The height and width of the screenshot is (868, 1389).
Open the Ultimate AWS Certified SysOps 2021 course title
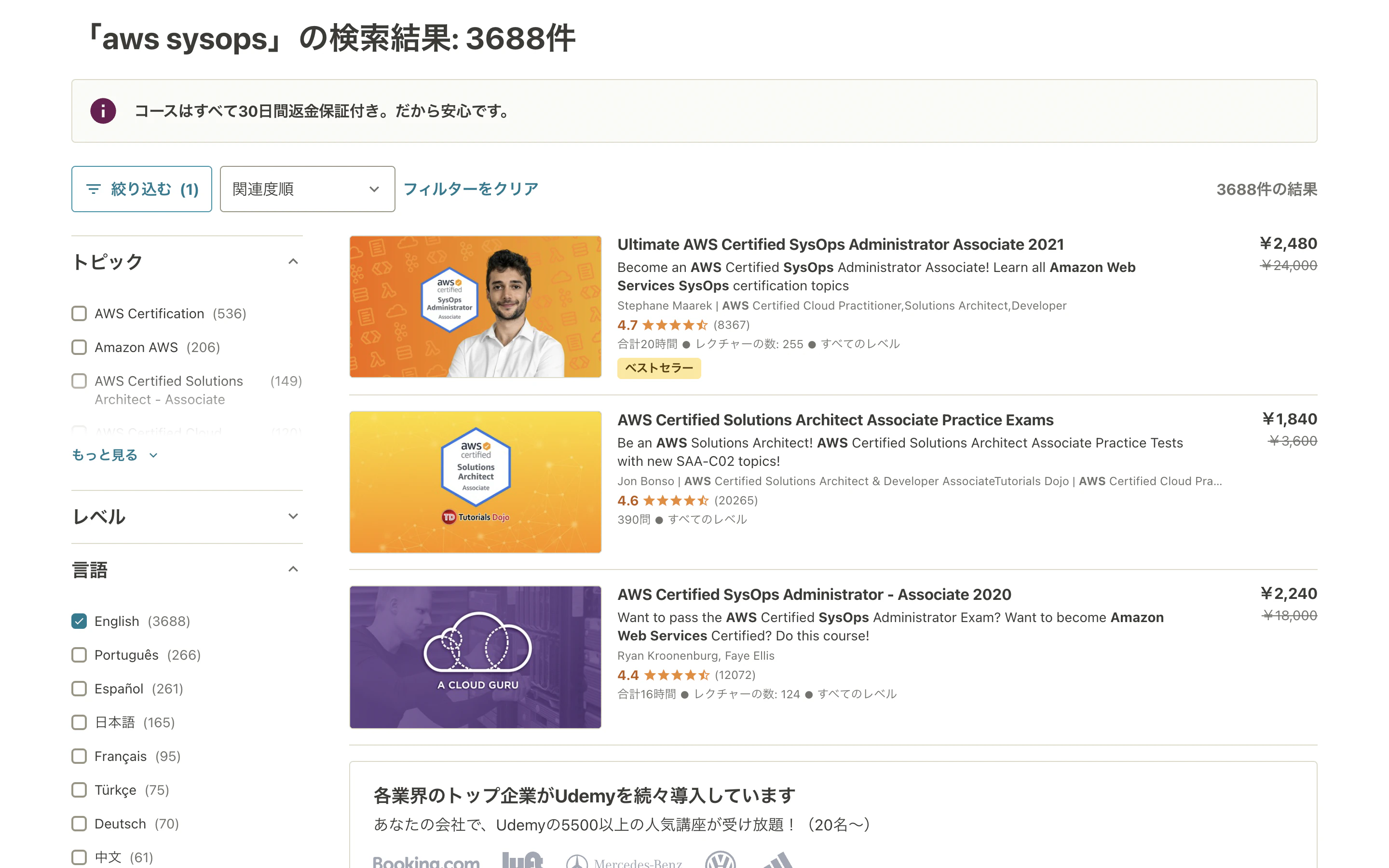(x=840, y=244)
